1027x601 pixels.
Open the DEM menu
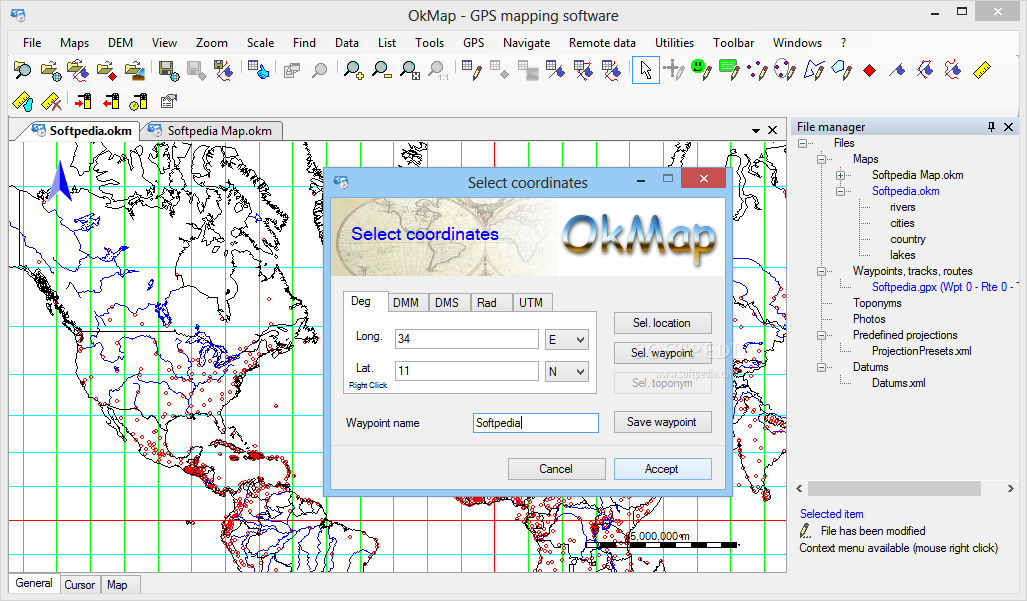[x=121, y=43]
